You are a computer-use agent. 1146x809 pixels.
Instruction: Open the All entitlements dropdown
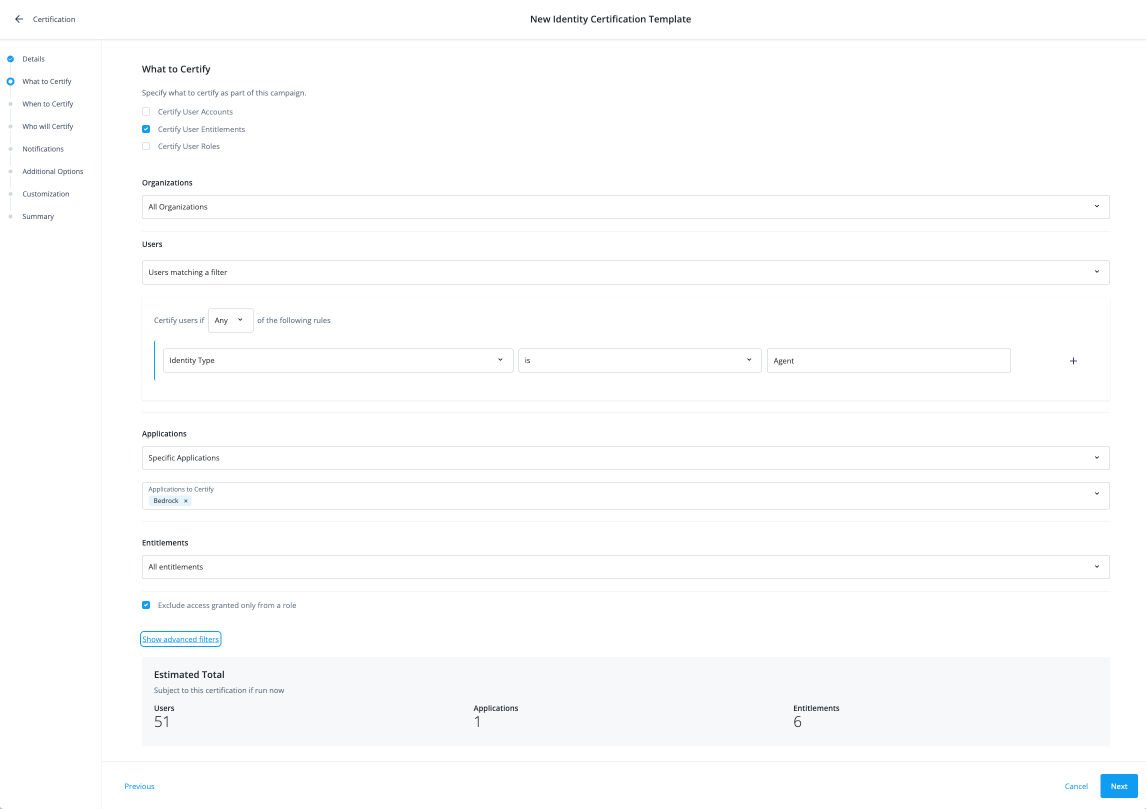(x=626, y=567)
